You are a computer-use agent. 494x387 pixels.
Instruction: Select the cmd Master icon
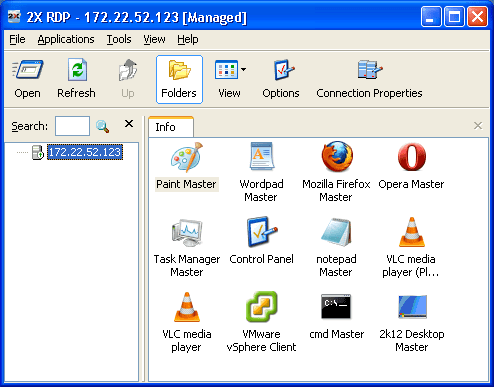(x=336, y=306)
